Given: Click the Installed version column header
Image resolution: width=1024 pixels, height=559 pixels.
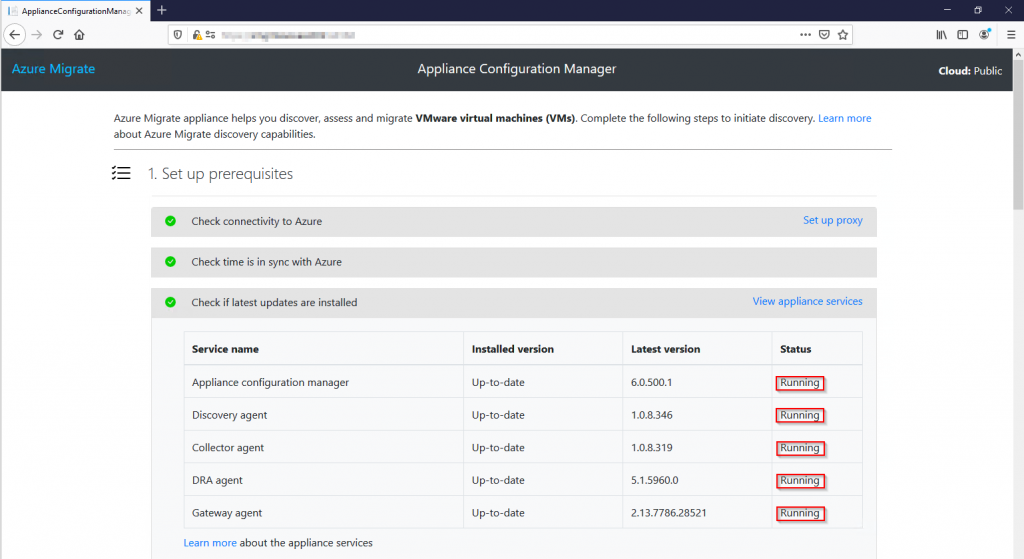Looking at the screenshot, I should [x=513, y=349].
